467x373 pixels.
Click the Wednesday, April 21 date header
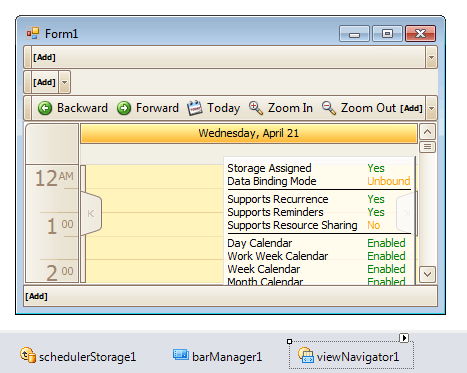click(249, 133)
